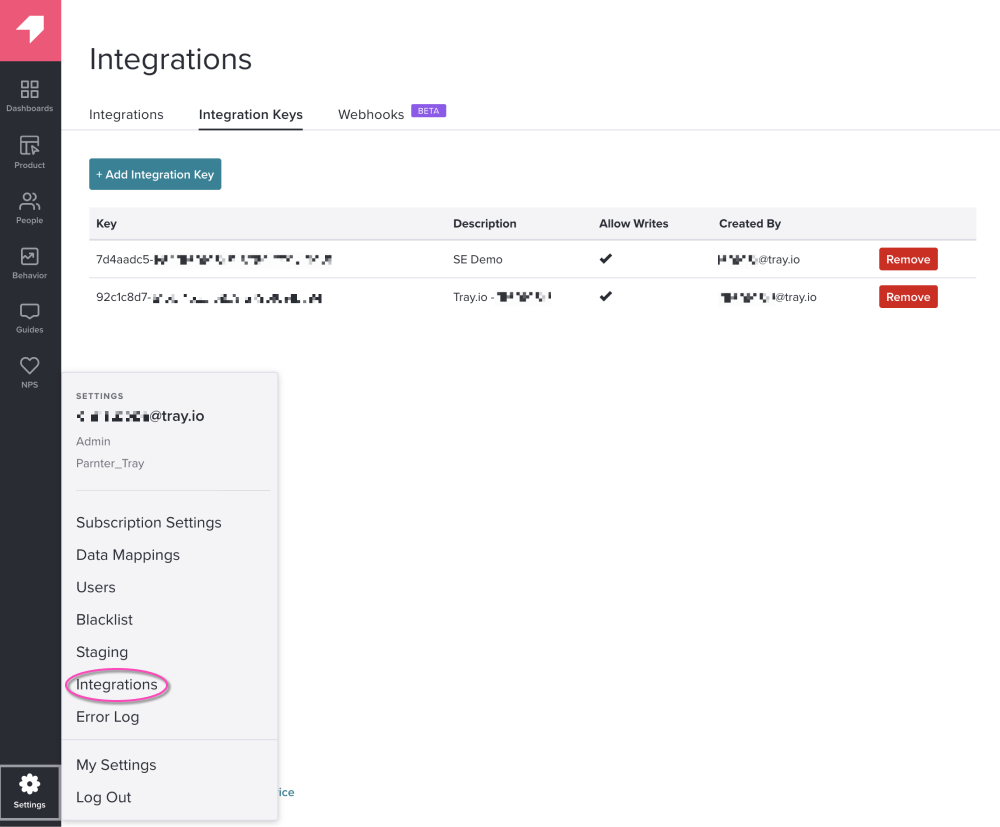This screenshot has height=827, width=1000.
Task: Click the Add Integration Key button
Action: 155,173
